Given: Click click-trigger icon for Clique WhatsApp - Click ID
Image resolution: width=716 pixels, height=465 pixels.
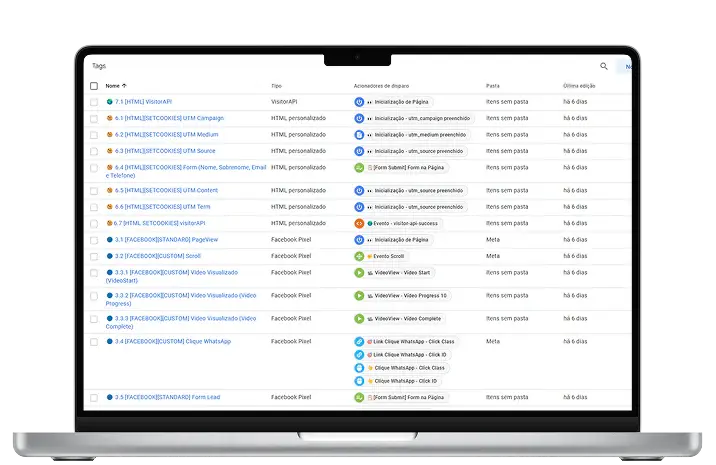Looking at the screenshot, I should click(x=359, y=381).
